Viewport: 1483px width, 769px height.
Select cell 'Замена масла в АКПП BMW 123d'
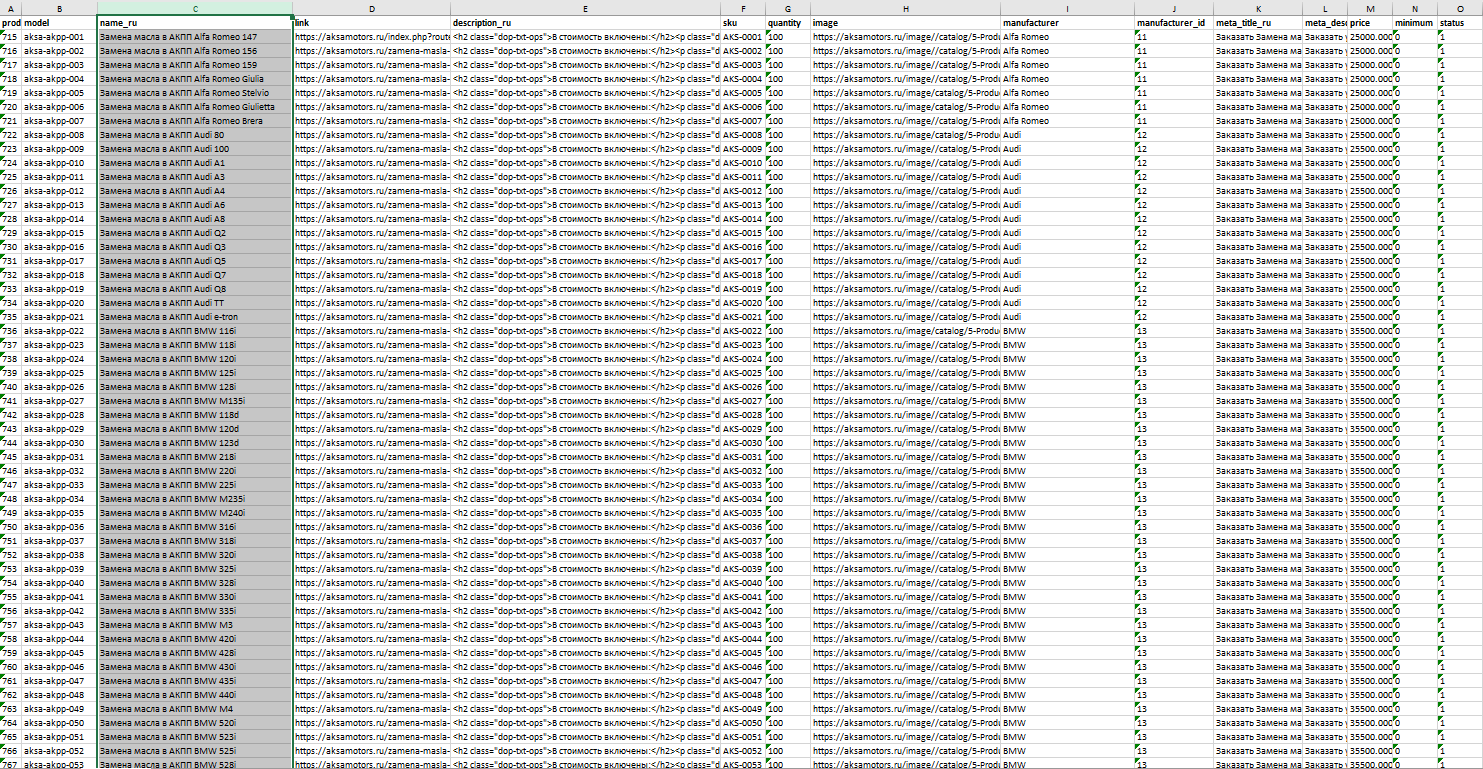[x=195, y=442]
